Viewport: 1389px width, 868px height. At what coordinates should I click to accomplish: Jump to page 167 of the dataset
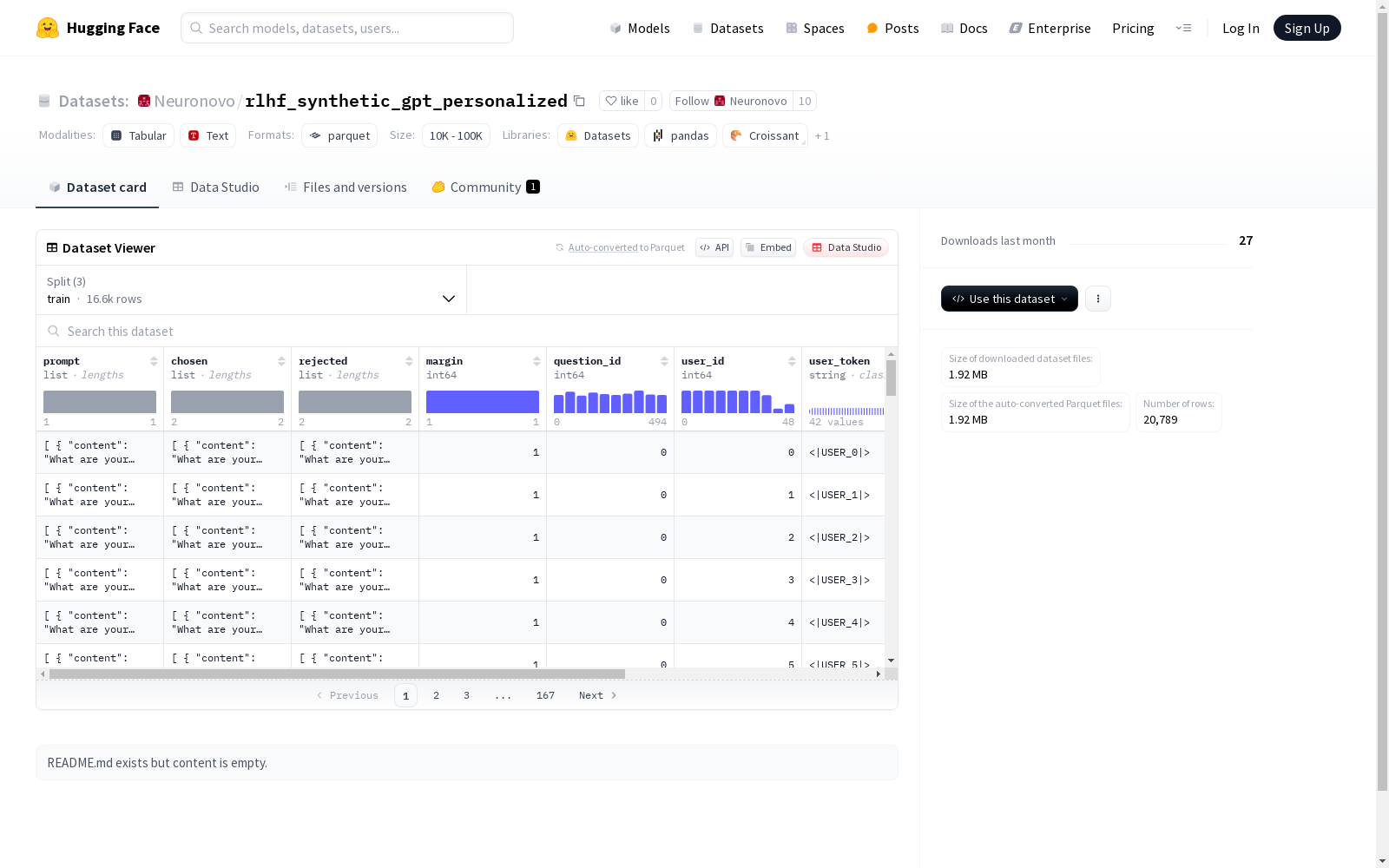click(545, 695)
